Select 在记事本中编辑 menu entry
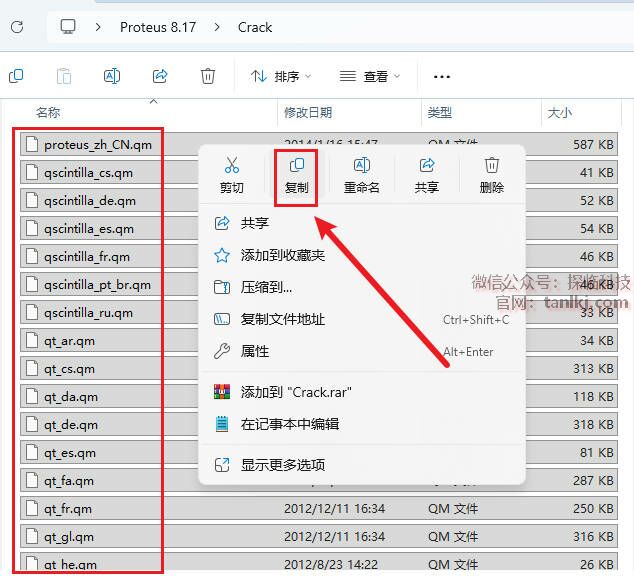This screenshot has height=576, width=634. (x=362, y=424)
